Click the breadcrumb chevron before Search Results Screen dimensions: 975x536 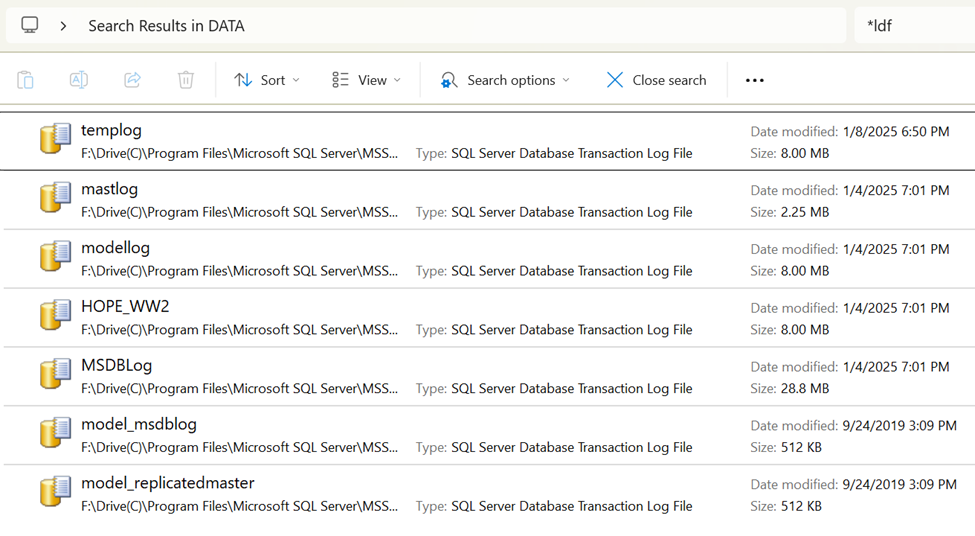pyautogui.click(x=63, y=26)
